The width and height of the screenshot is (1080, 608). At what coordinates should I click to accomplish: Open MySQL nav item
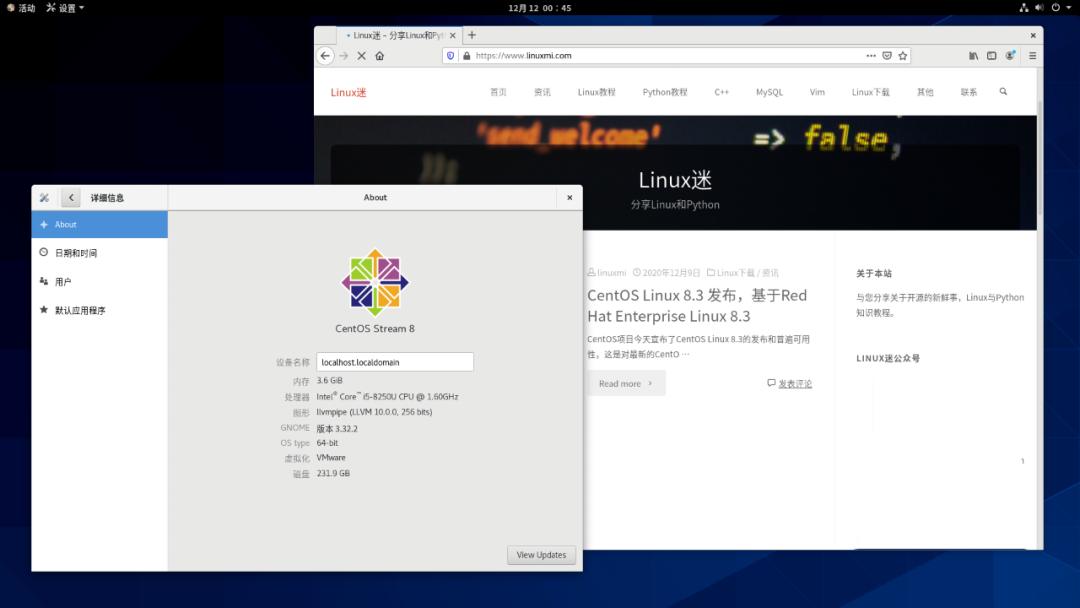769,92
